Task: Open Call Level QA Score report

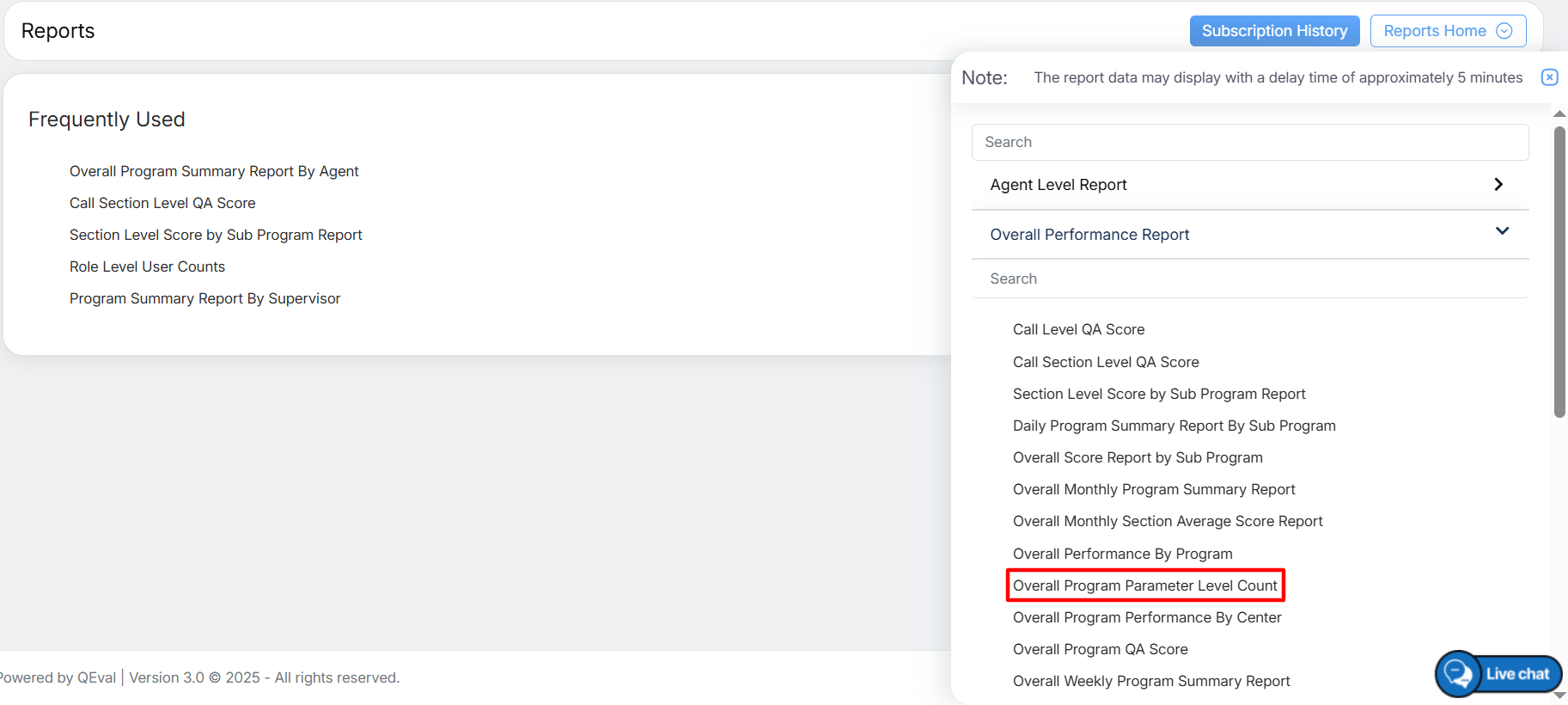Action: (1078, 329)
